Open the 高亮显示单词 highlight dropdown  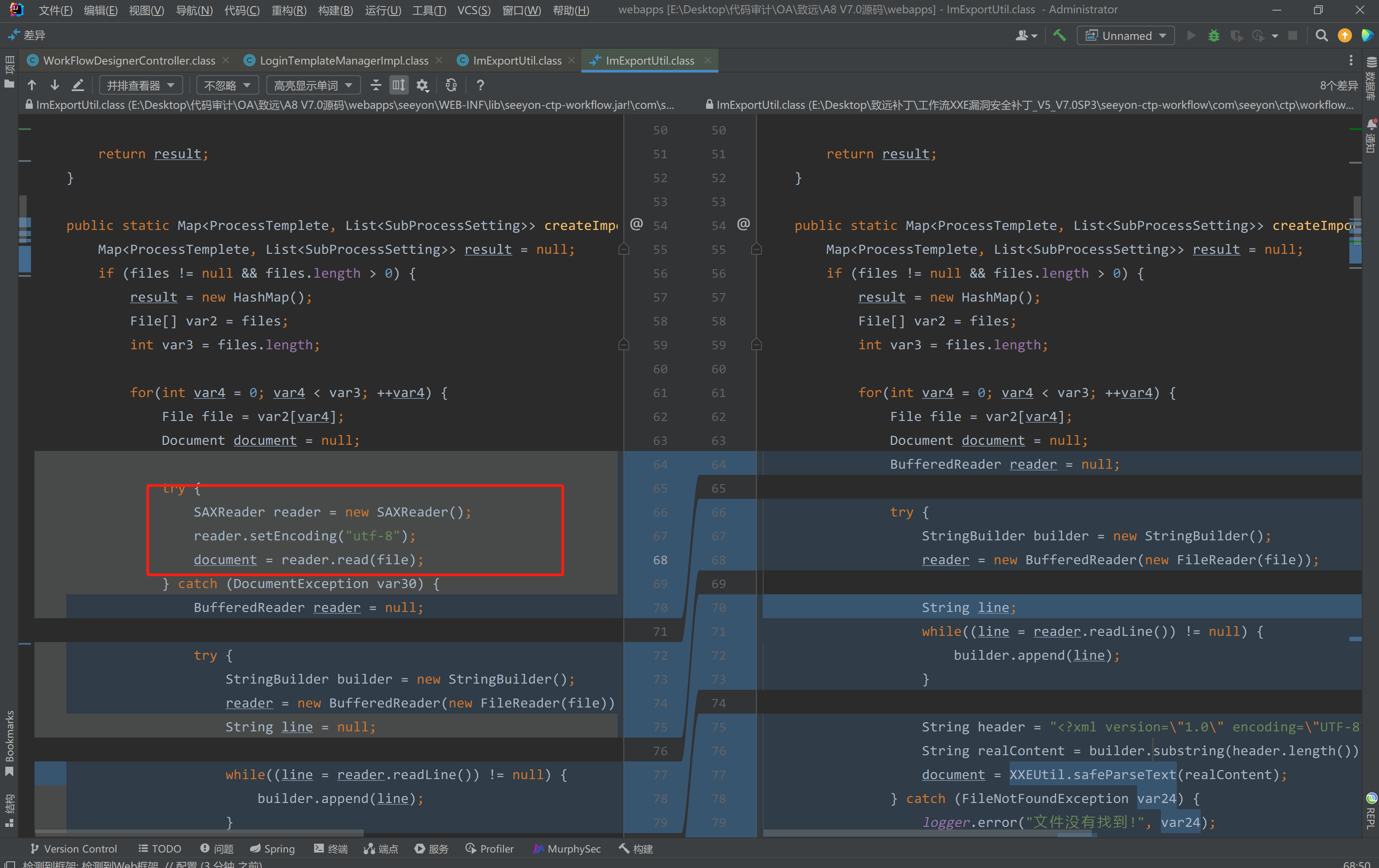click(313, 85)
